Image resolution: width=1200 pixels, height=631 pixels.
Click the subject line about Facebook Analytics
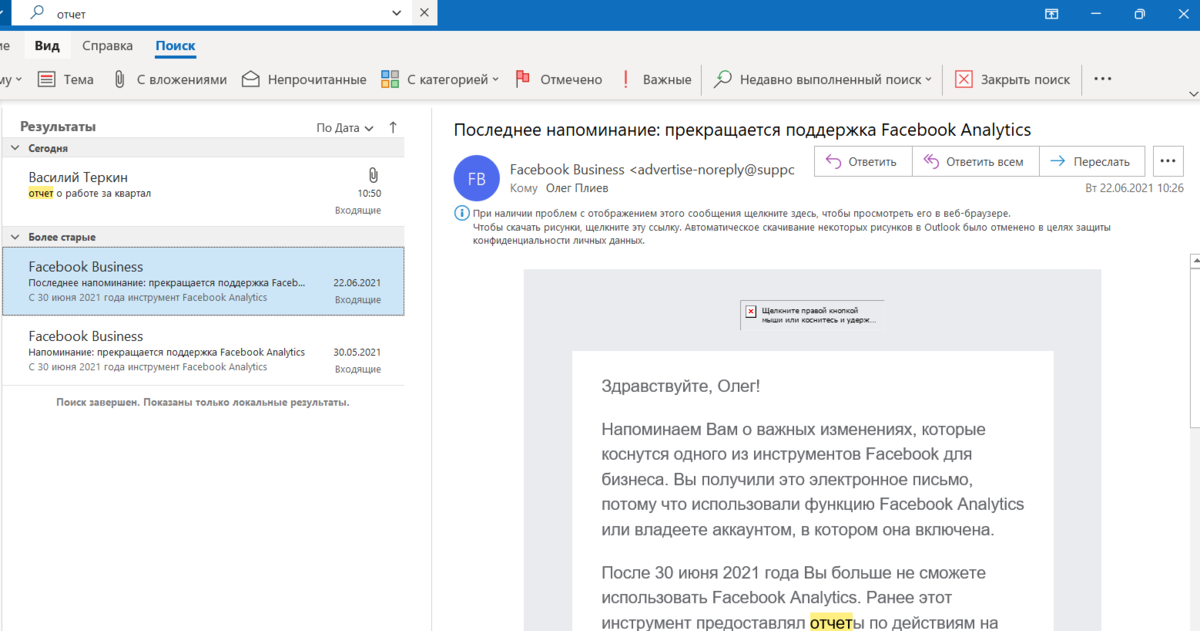click(742, 130)
